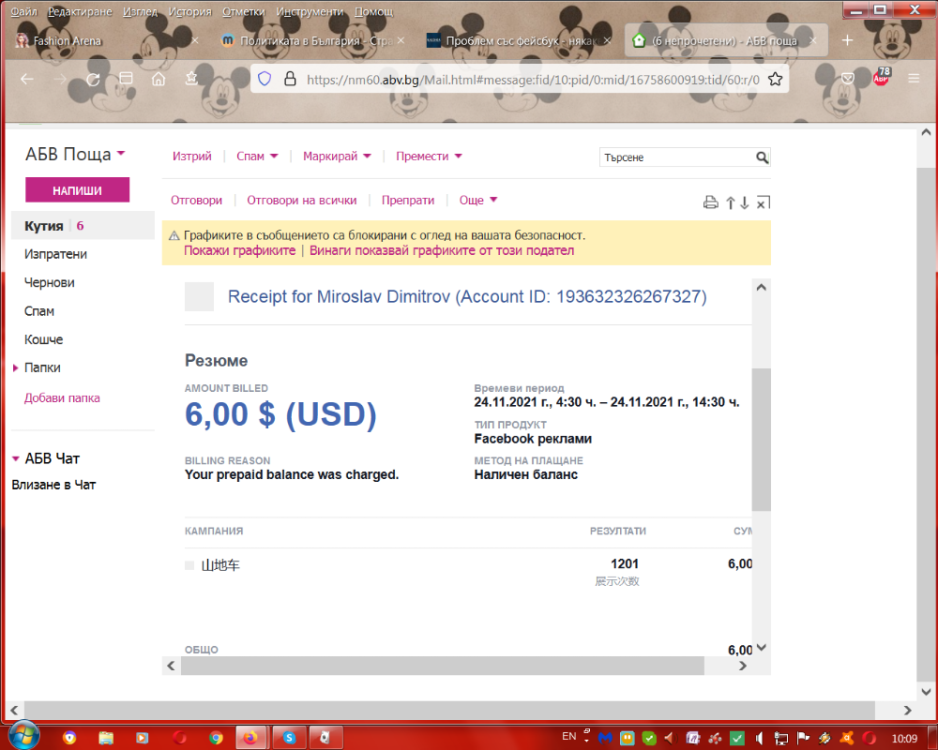
Task: Open the Чернови folder
Action: tap(49, 282)
